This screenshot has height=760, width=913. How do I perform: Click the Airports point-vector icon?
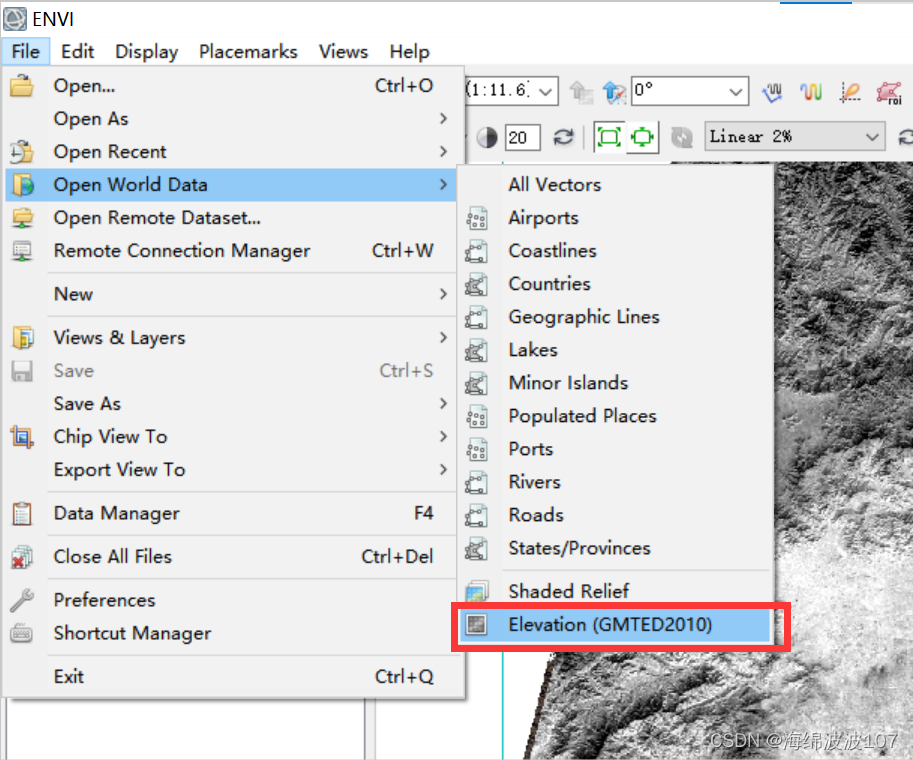pyautogui.click(x=476, y=218)
